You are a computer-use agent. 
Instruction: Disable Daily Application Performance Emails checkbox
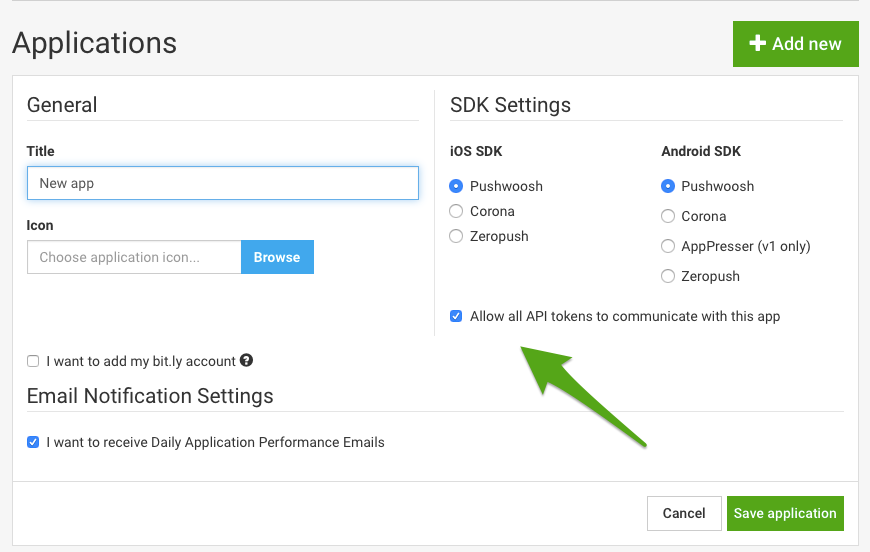pos(33,442)
